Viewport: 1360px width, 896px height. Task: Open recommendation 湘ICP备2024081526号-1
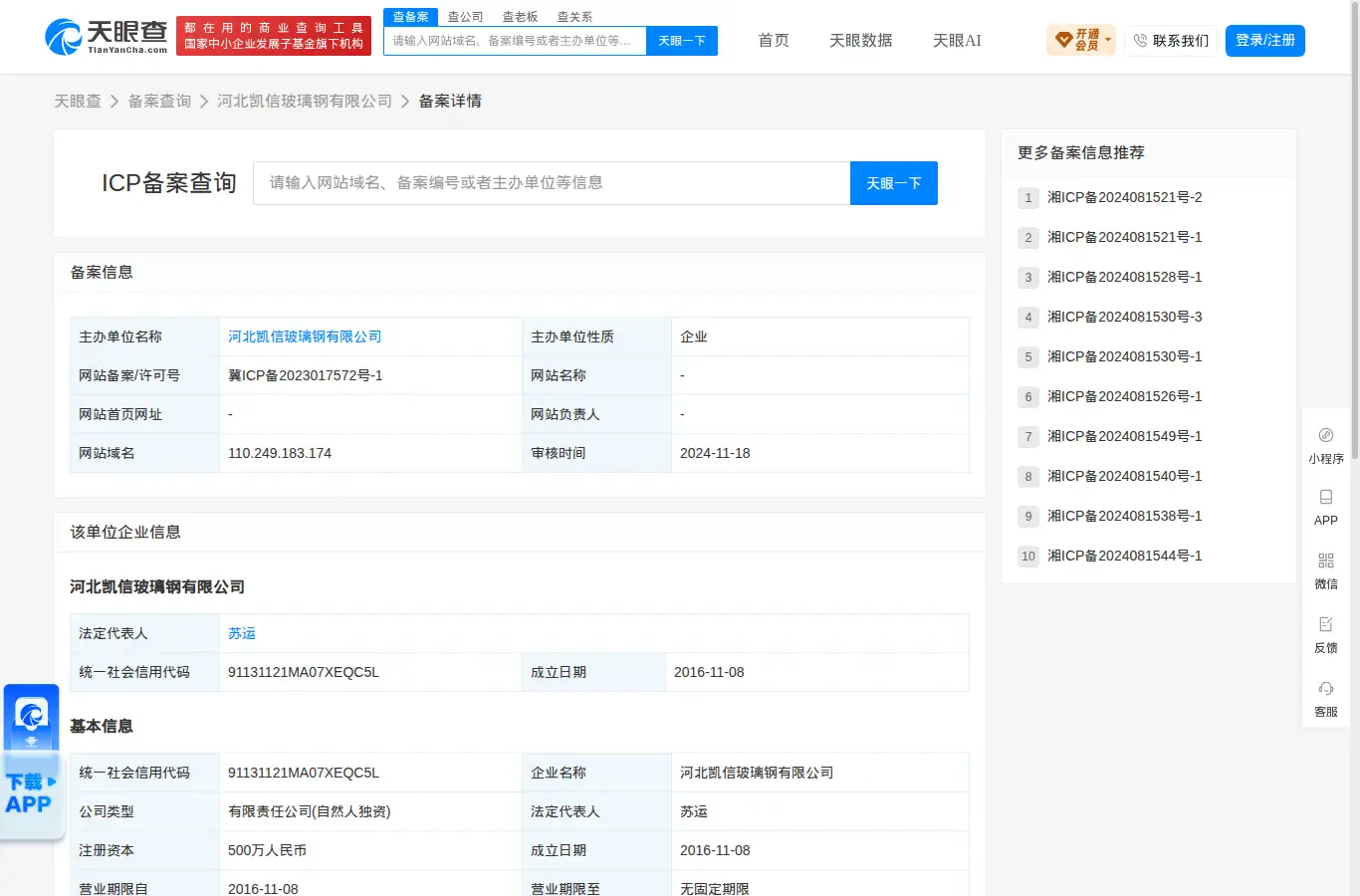pos(1124,396)
